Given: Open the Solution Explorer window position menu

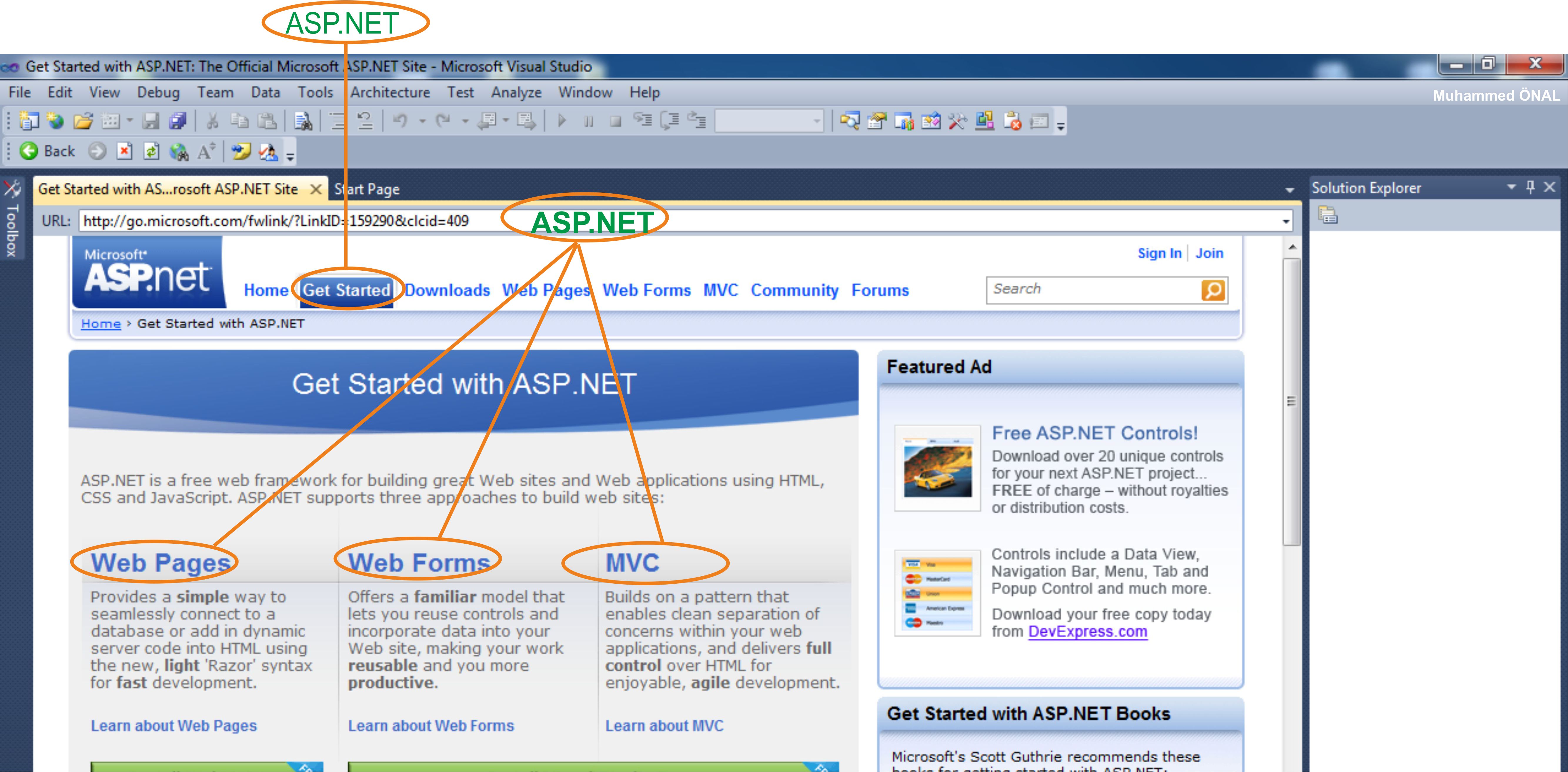Looking at the screenshot, I should (x=1511, y=187).
